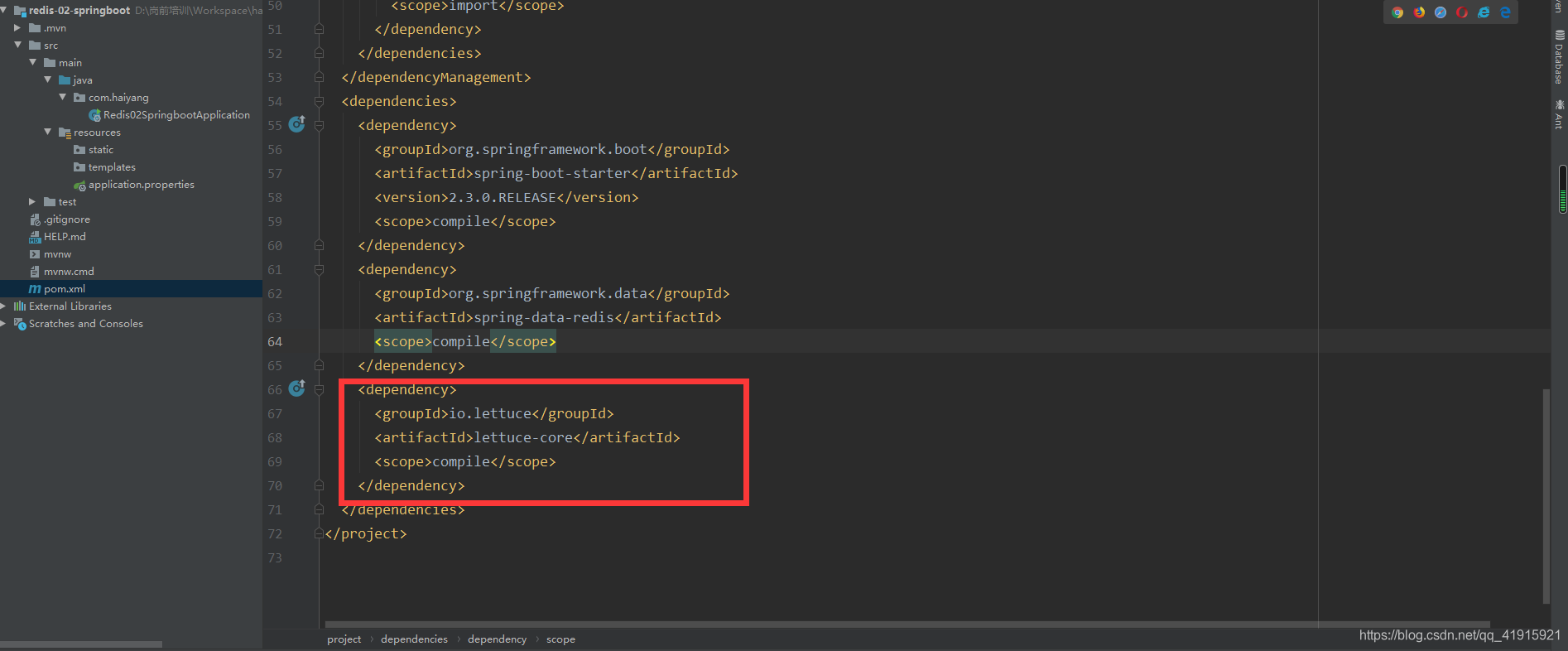Toggle fold marker at line 53 dependencyManagement end
This screenshot has width=1568, height=651.
pyautogui.click(x=319, y=77)
